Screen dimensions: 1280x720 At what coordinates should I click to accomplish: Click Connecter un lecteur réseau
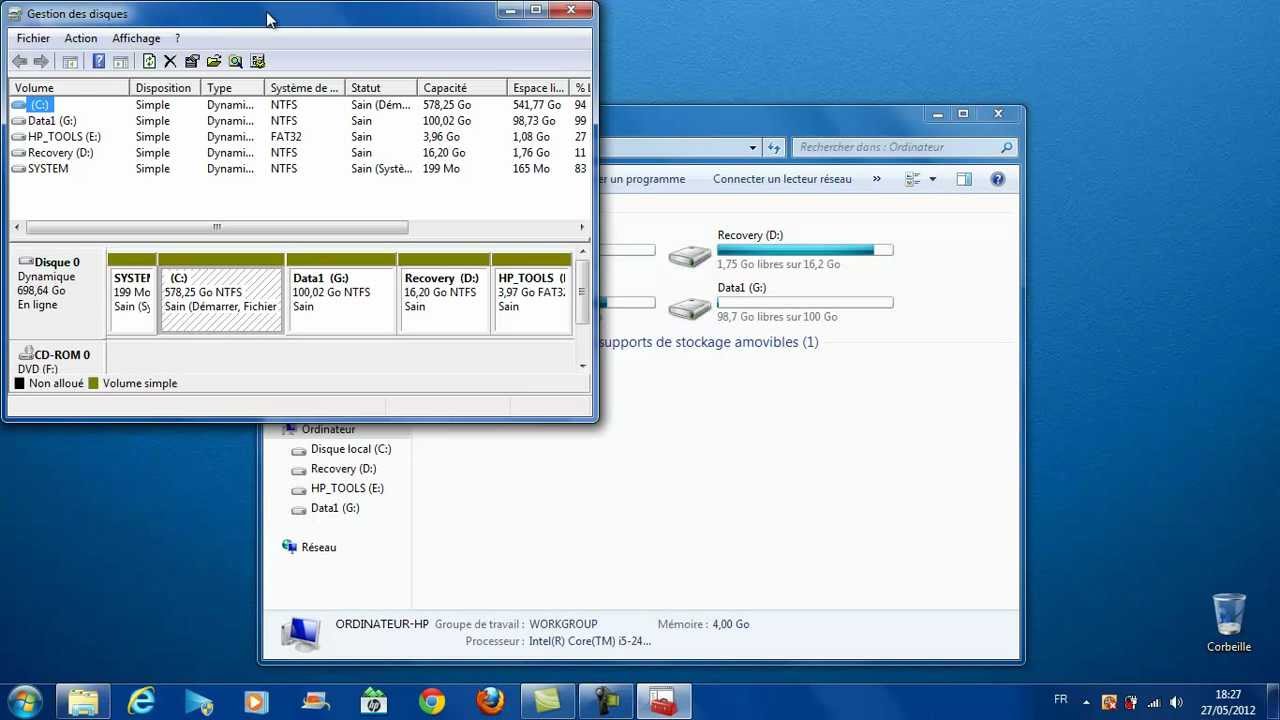click(x=782, y=179)
